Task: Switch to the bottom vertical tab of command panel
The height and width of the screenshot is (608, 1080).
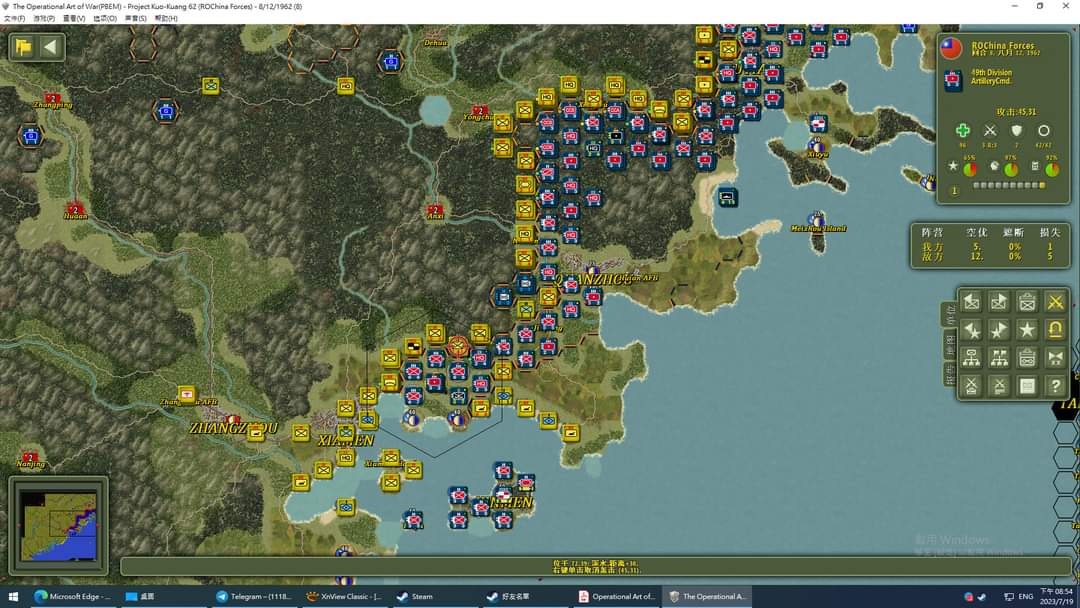Action: coord(949,374)
